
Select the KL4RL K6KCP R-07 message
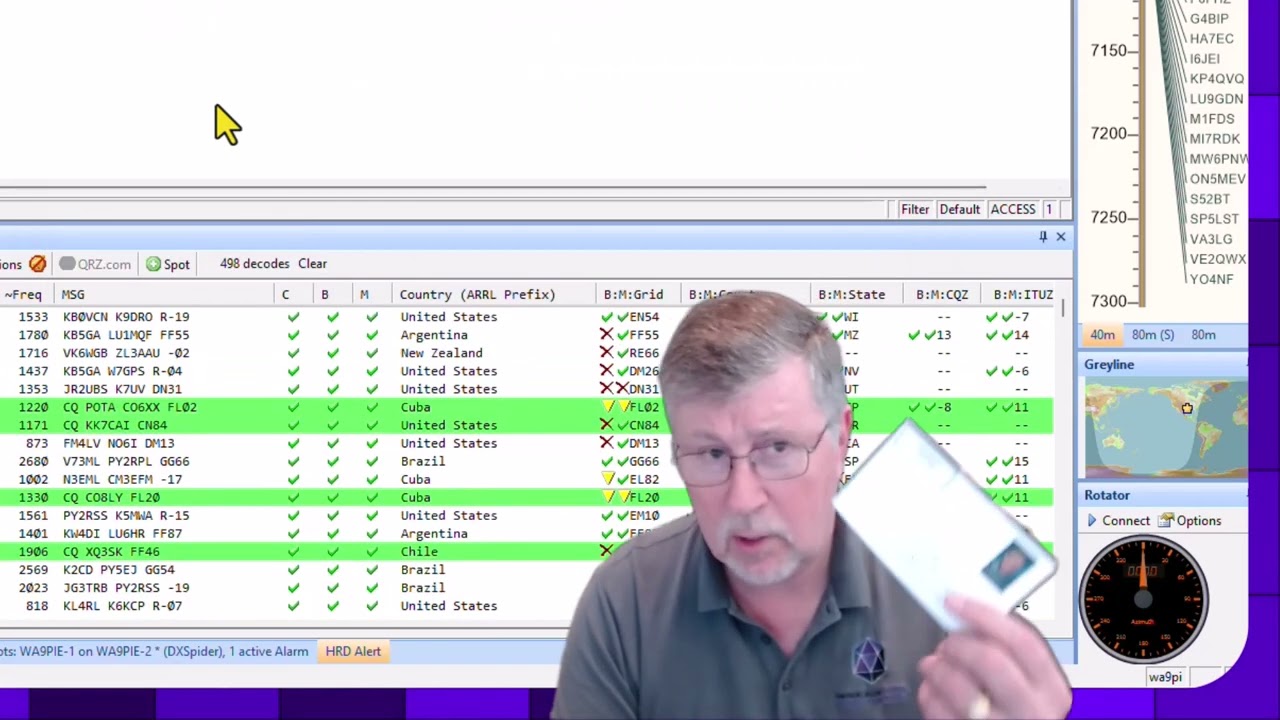tap(122, 606)
